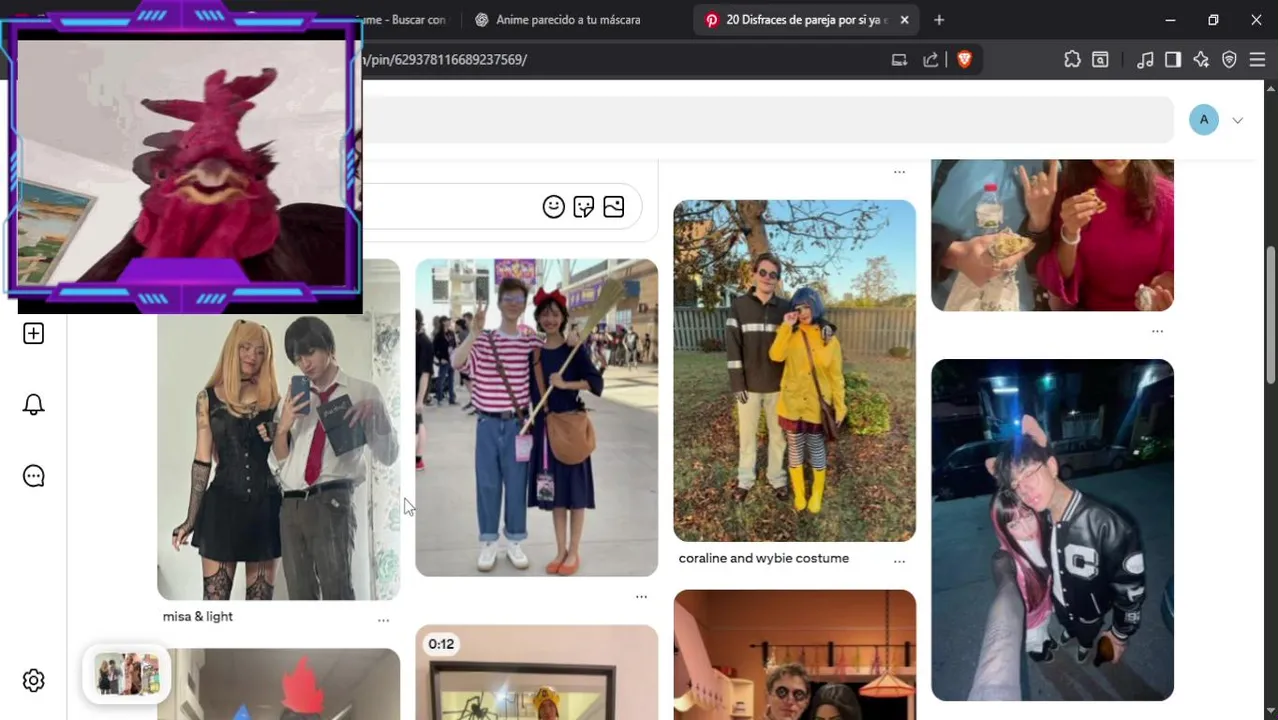Open a new browser tab

[938, 20]
